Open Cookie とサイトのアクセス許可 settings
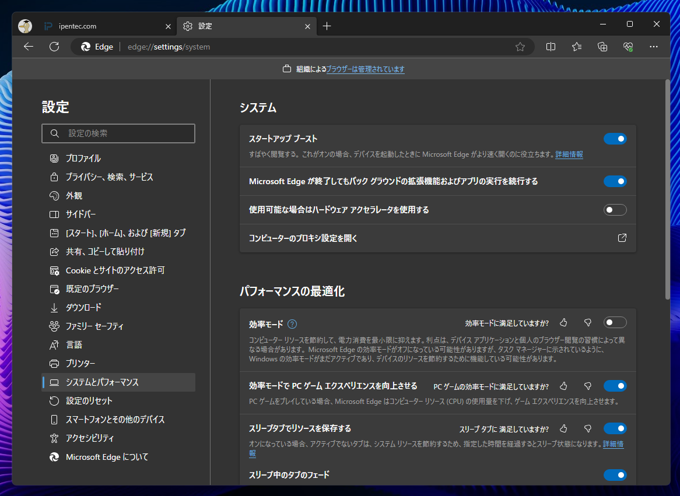 tap(118, 270)
